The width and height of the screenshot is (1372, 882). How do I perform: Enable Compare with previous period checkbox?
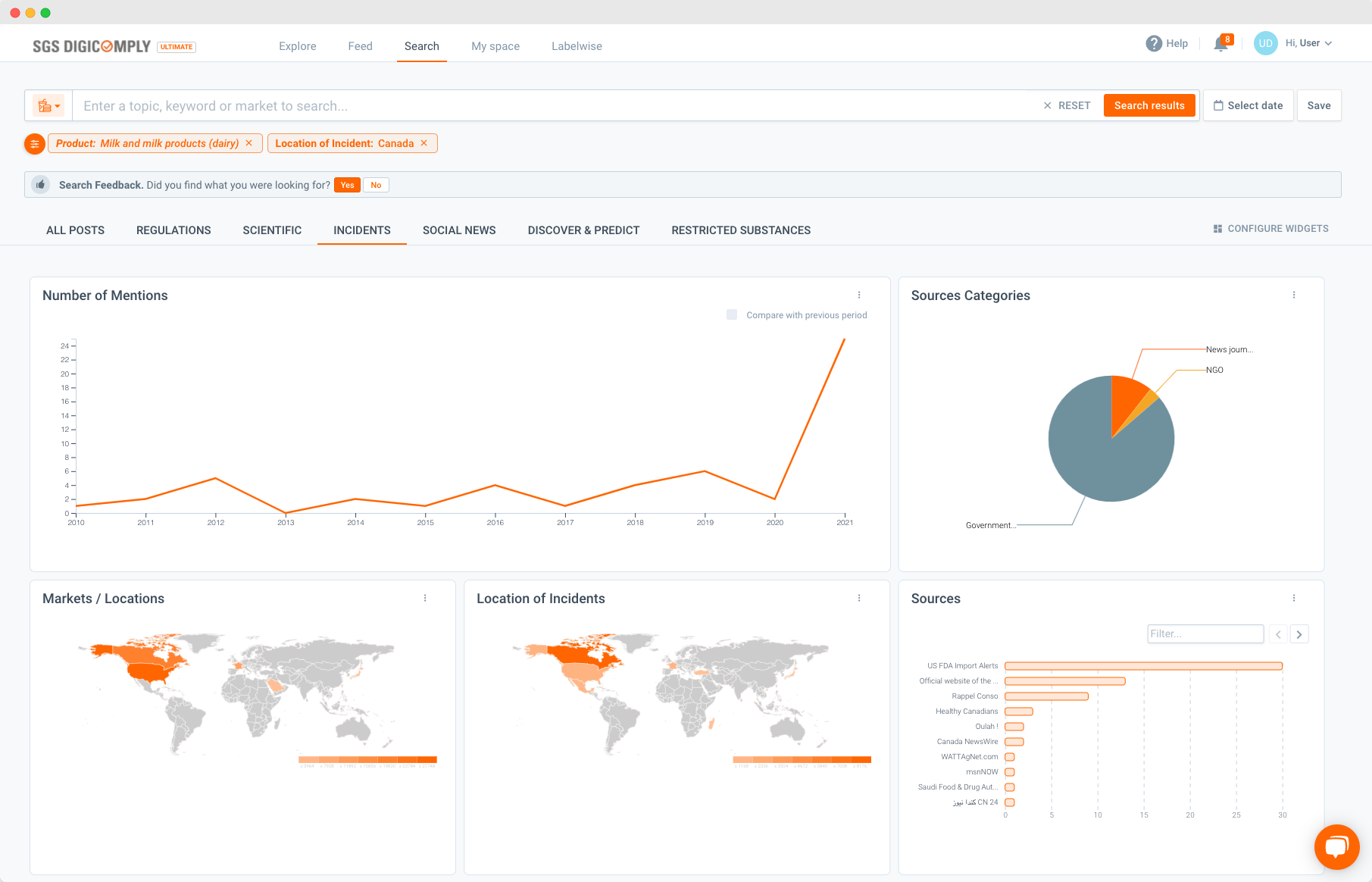732,314
